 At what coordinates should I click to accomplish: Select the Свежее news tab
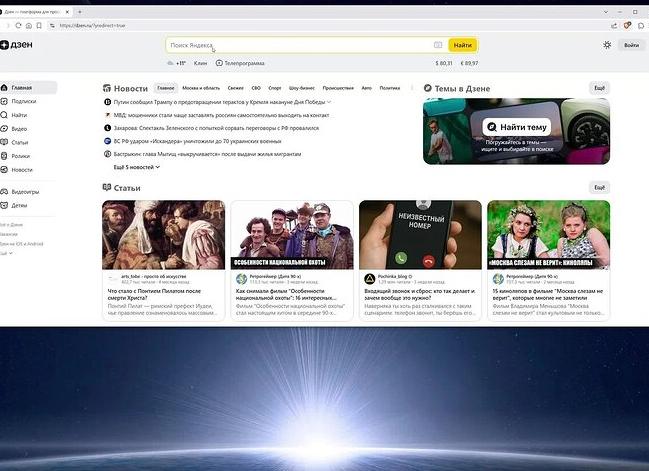236,88
